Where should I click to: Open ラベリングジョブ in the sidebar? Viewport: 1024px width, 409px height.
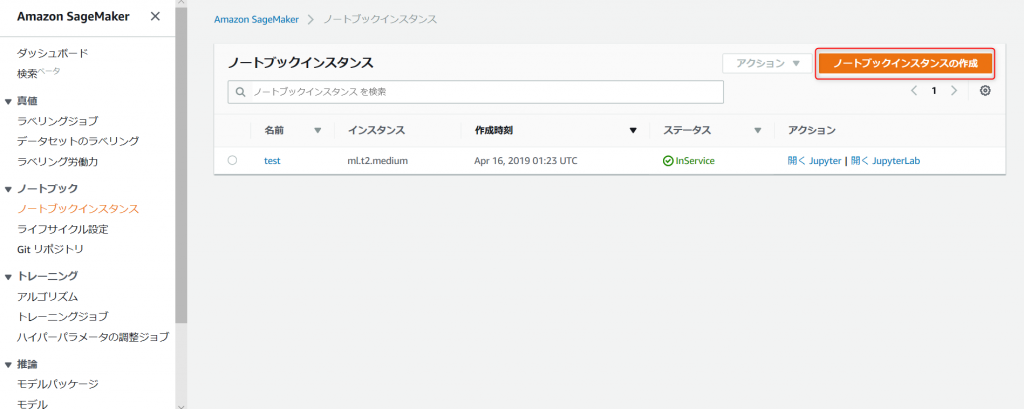(57, 121)
